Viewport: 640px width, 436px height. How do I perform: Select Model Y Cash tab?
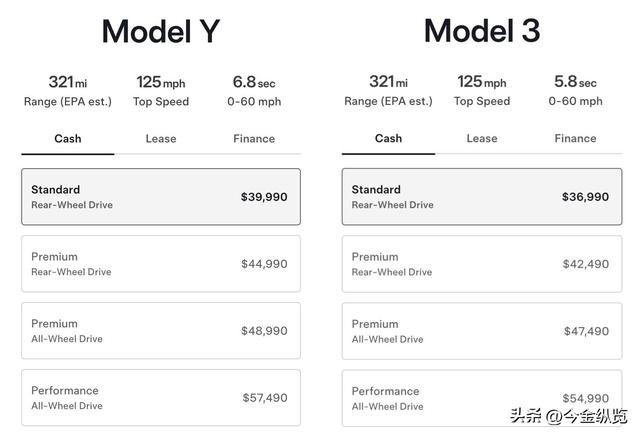[68, 139]
